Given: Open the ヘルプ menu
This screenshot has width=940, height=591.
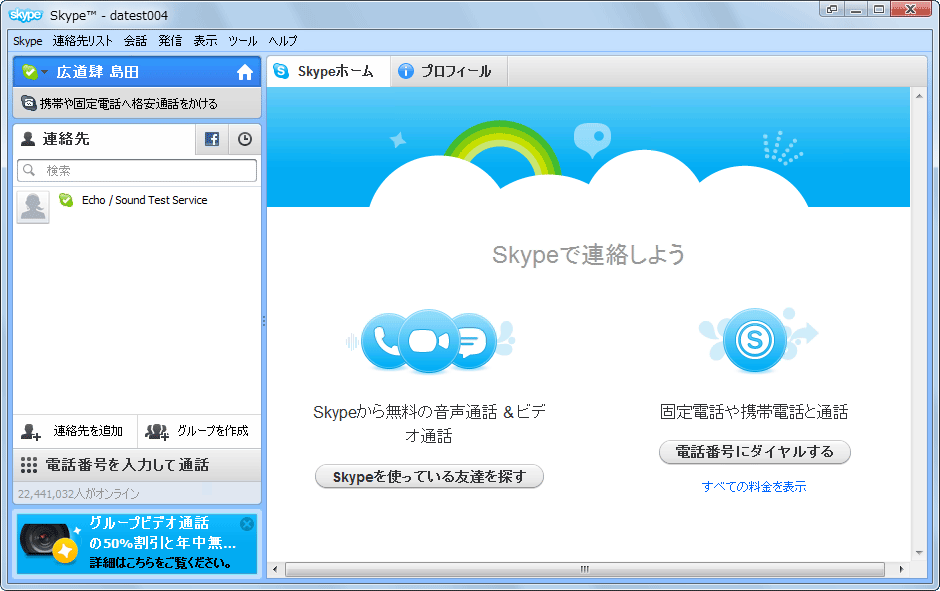Looking at the screenshot, I should coord(283,41).
